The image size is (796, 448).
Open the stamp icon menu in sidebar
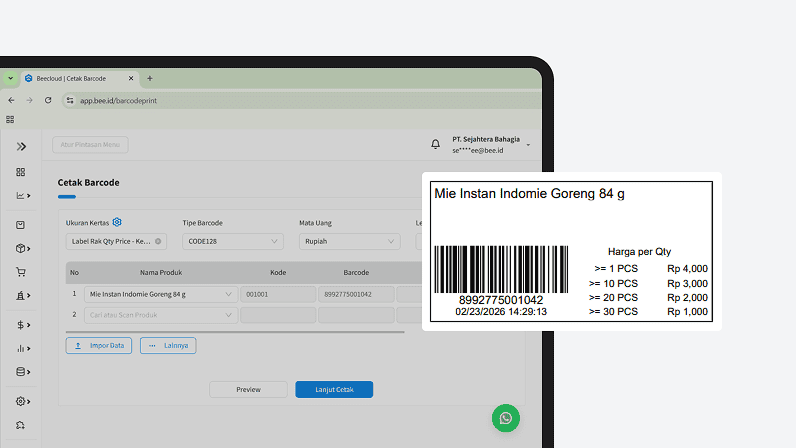click(23, 296)
